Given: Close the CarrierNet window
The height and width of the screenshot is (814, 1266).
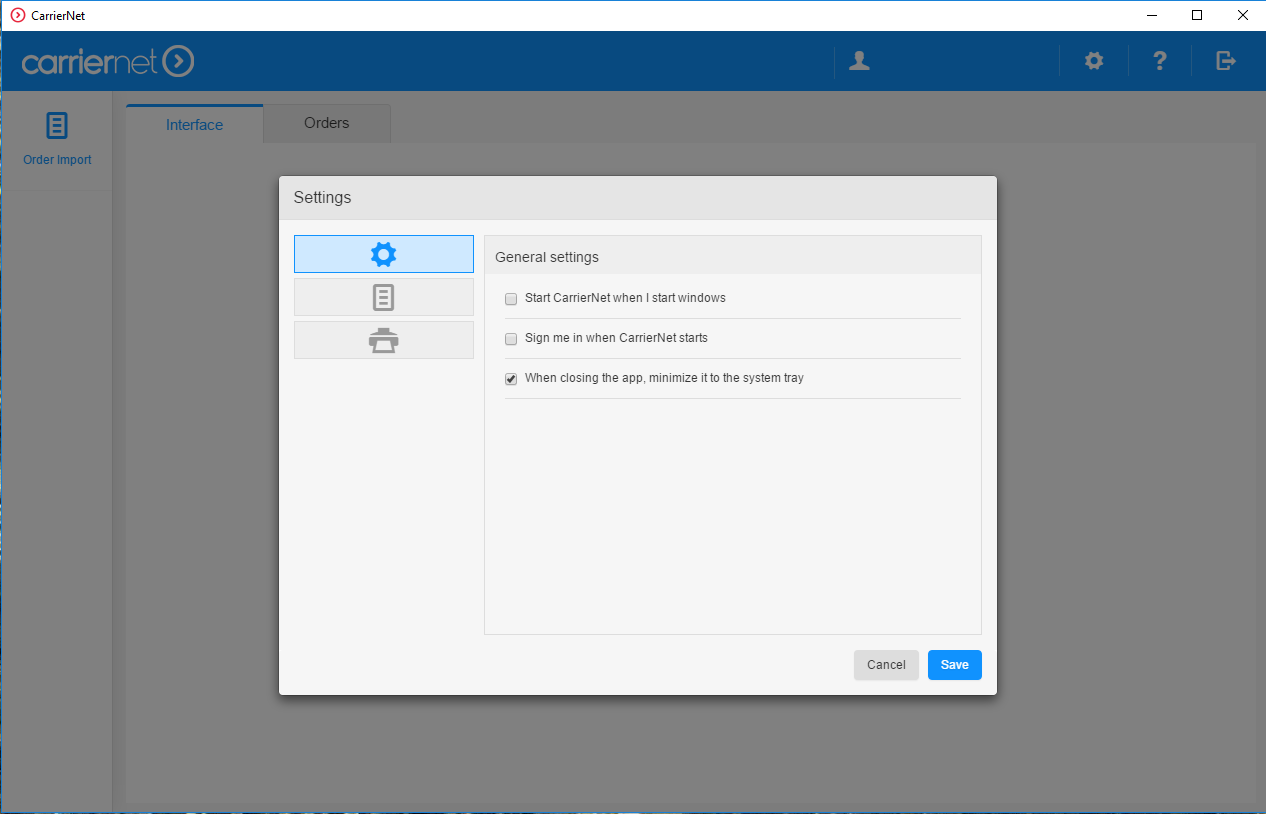Looking at the screenshot, I should (x=1243, y=15).
